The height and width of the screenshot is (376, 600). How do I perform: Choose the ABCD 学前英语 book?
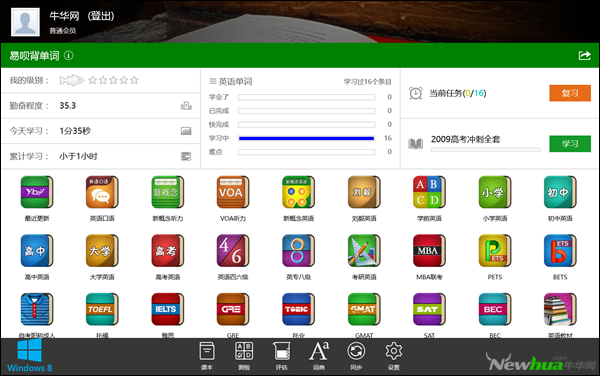tap(429, 192)
